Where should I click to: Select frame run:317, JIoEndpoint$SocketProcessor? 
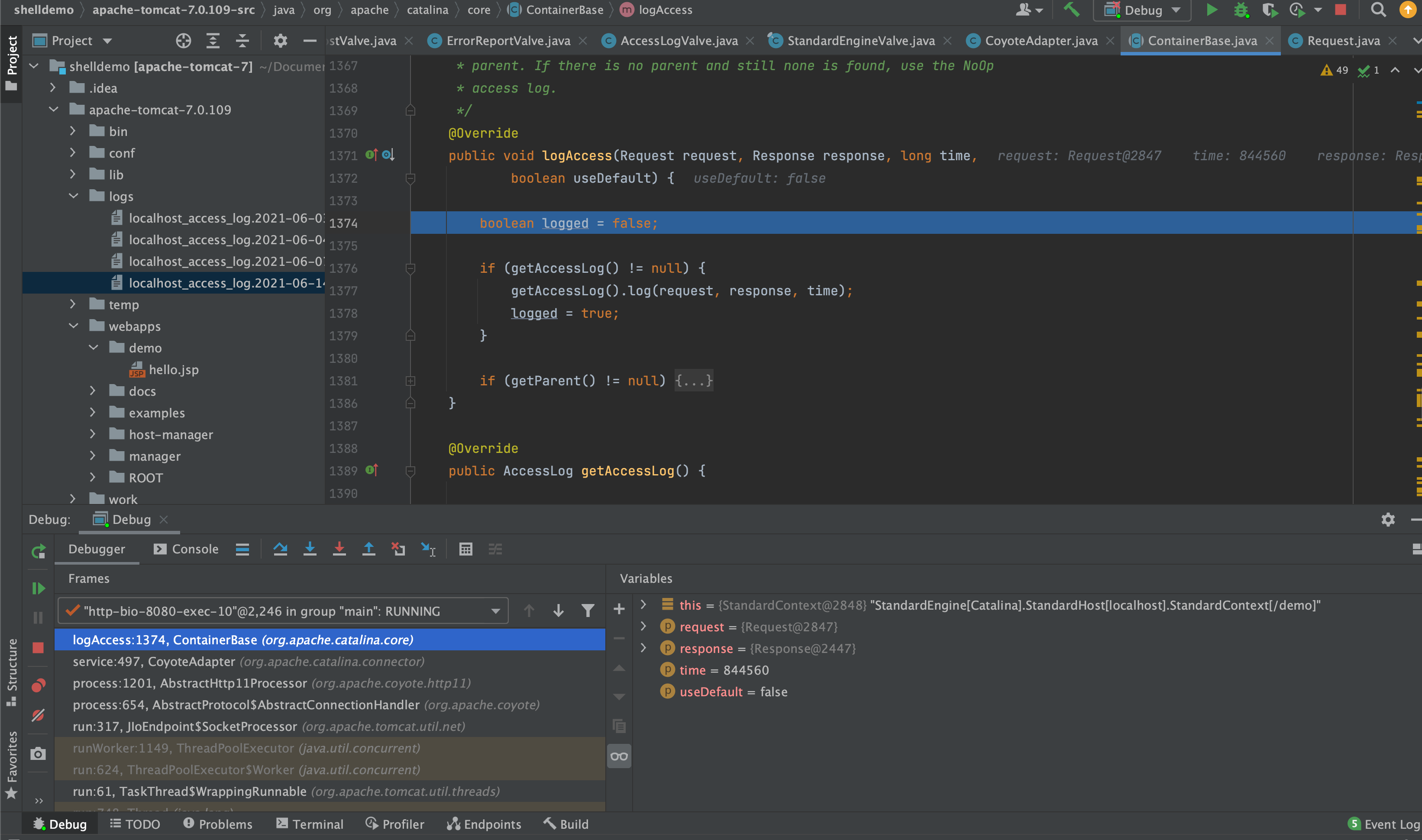pos(330,726)
